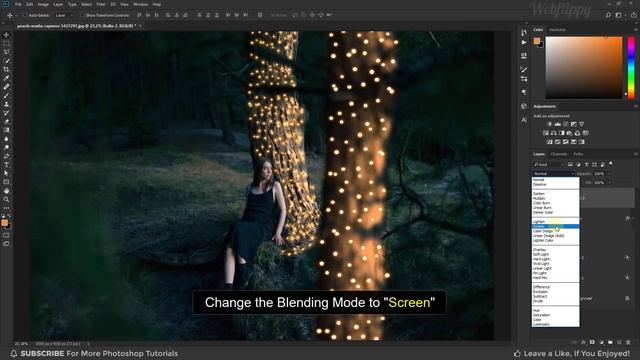Click the Fill percentage field
Viewport: 640px width, 360px height.
tap(600, 182)
